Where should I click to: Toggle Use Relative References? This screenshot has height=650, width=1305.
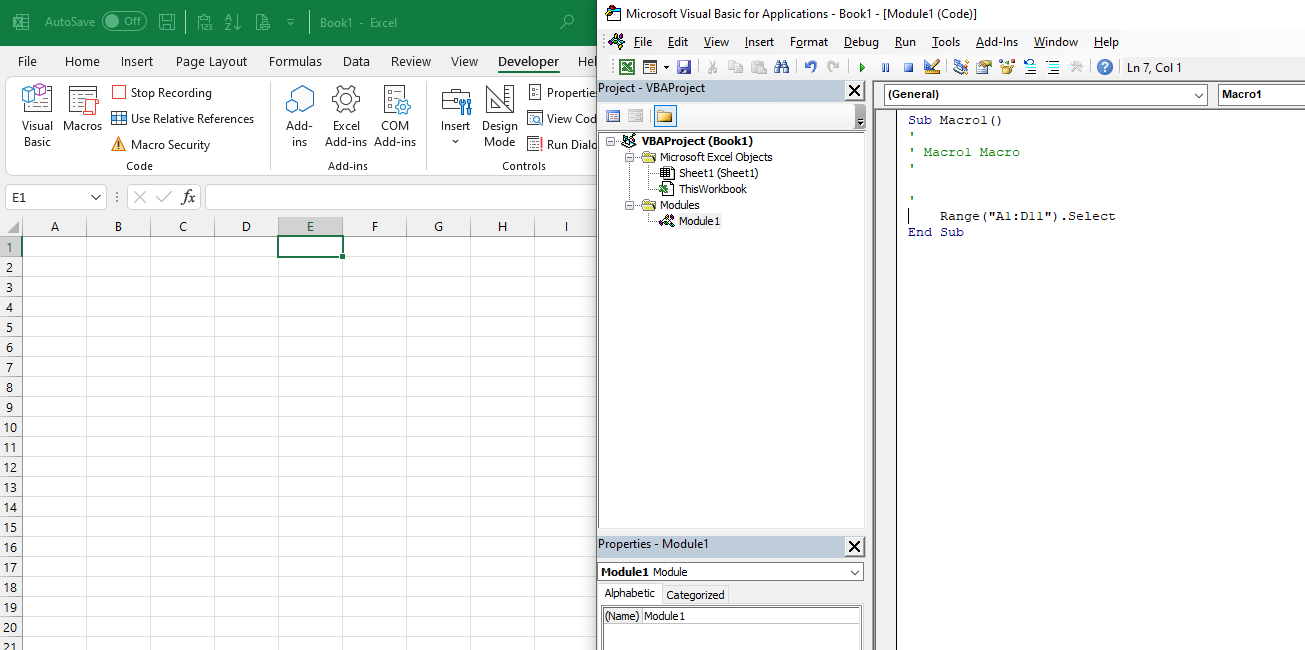click(x=184, y=118)
